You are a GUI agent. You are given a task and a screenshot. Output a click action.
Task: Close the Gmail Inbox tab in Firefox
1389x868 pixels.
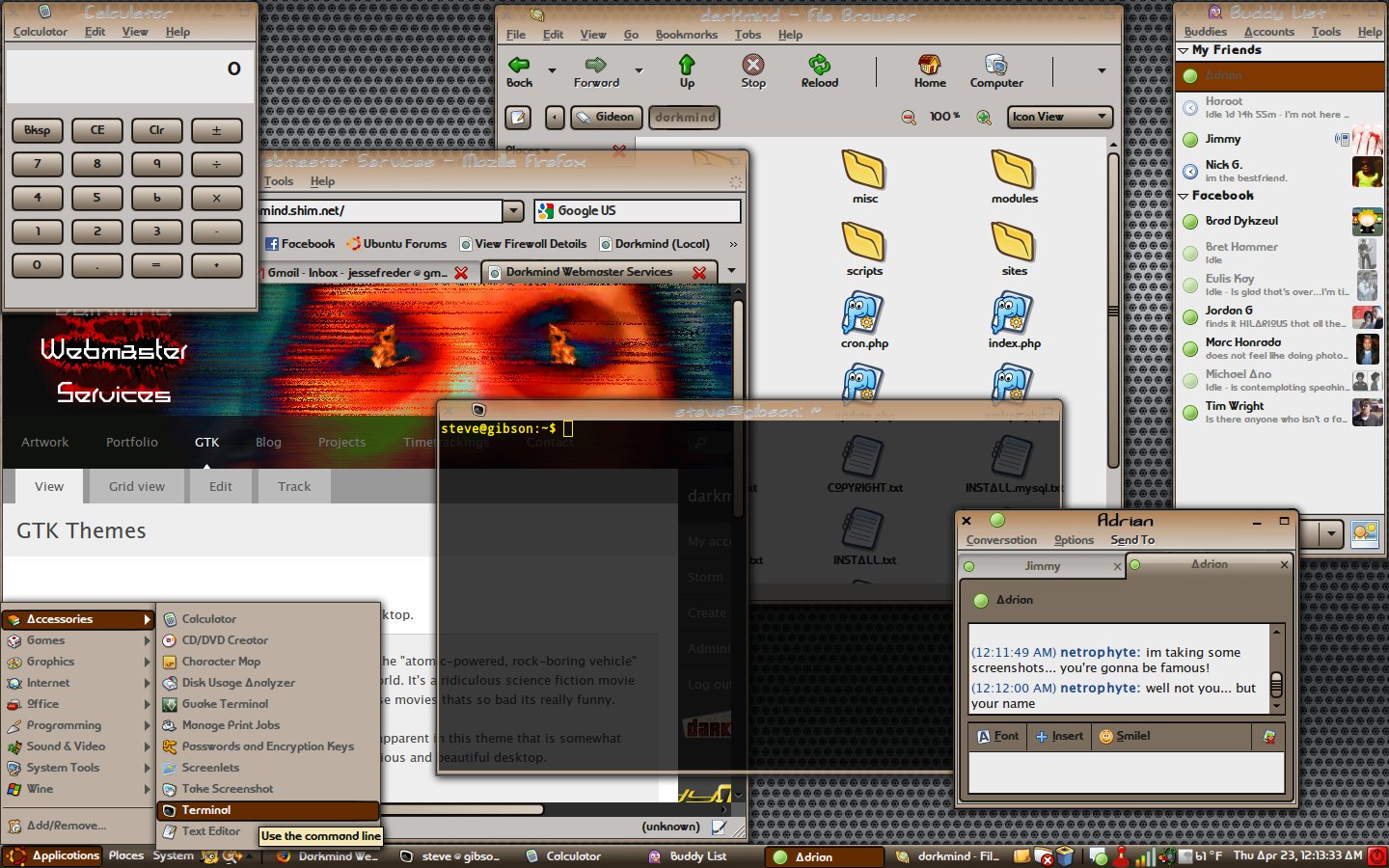461,273
